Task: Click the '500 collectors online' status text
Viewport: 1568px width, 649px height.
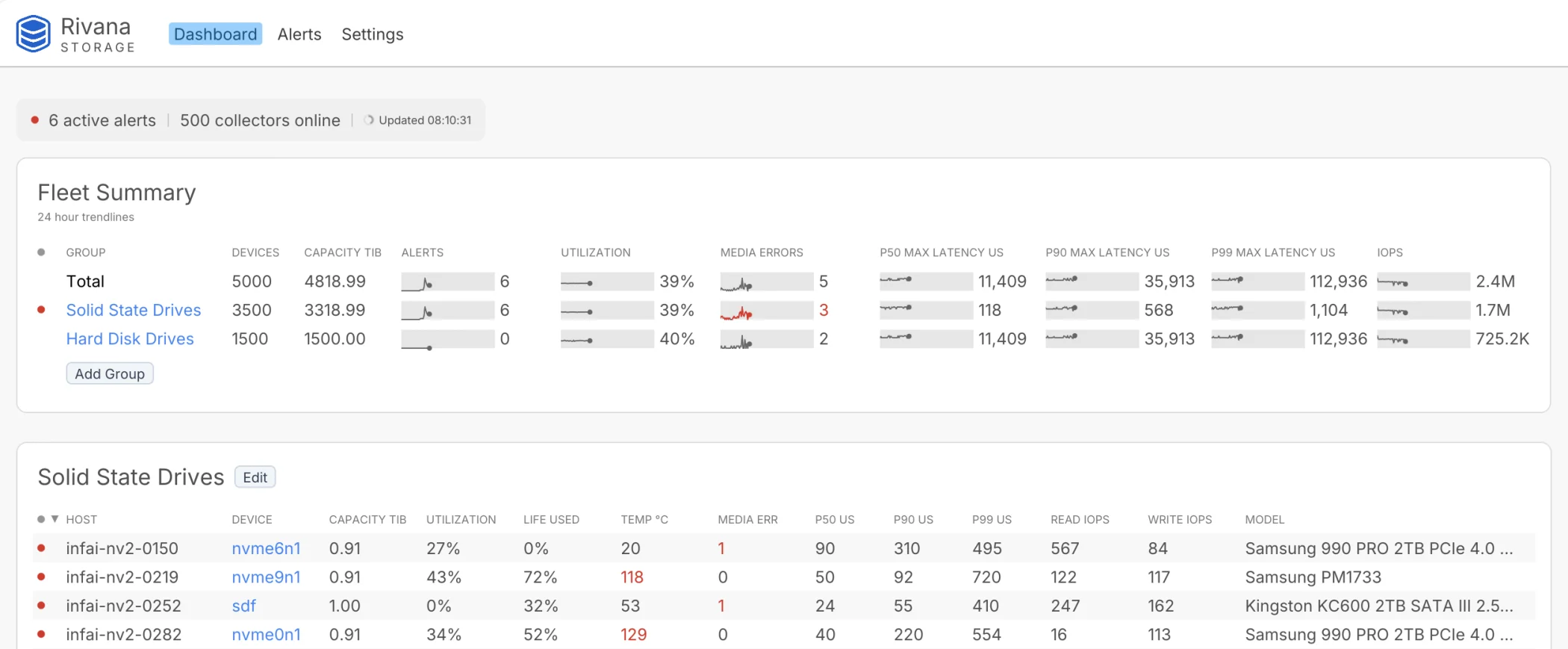Action: (x=260, y=120)
